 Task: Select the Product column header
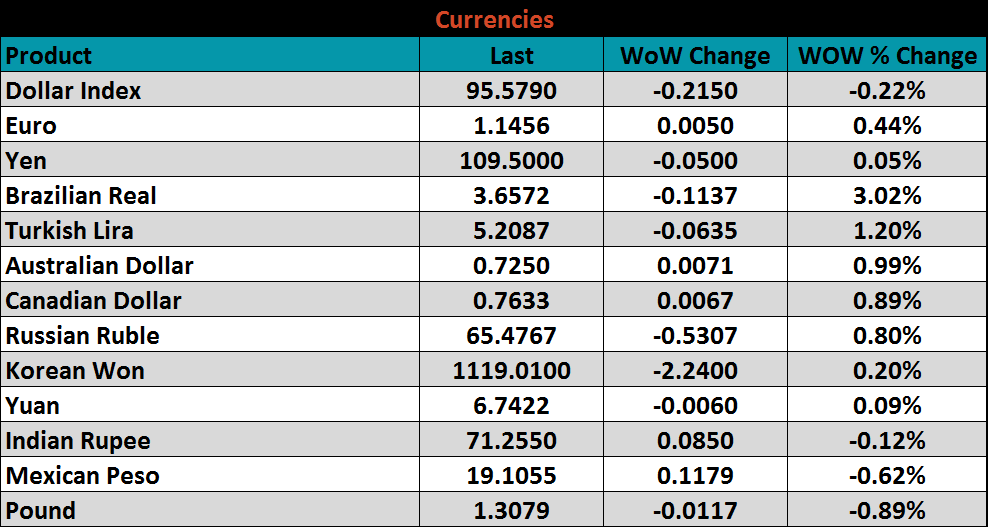point(49,55)
